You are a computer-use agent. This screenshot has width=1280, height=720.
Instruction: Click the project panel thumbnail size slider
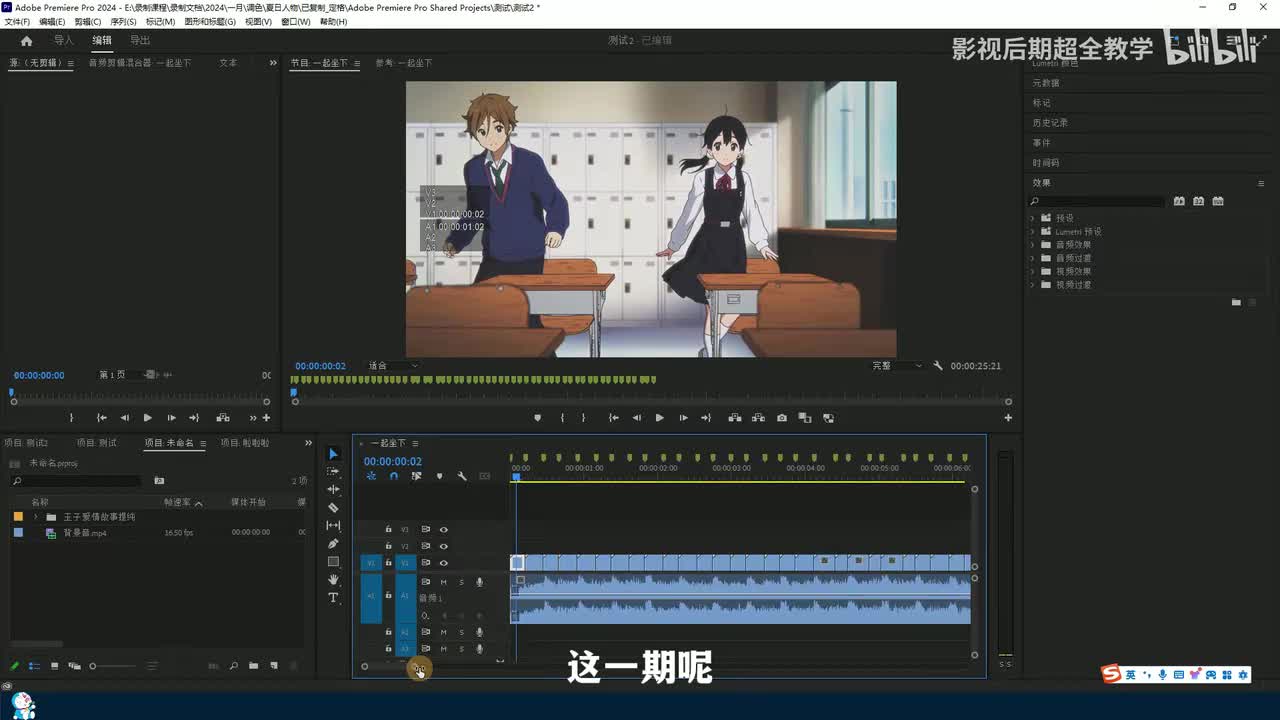(x=112, y=666)
